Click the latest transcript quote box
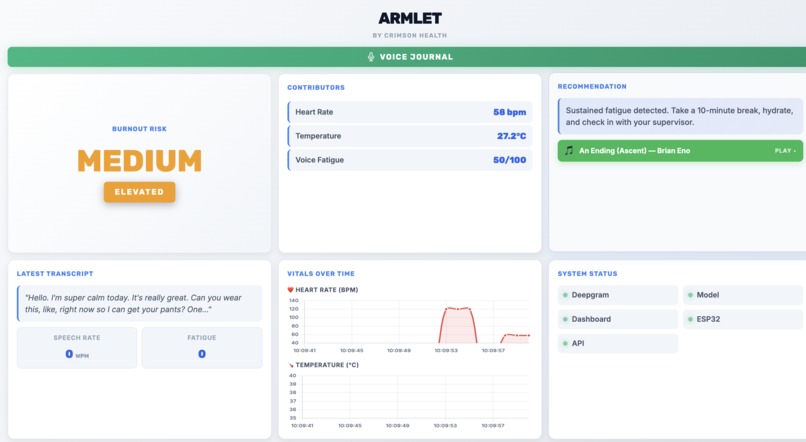This screenshot has width=806, height=442. point(140,304)
